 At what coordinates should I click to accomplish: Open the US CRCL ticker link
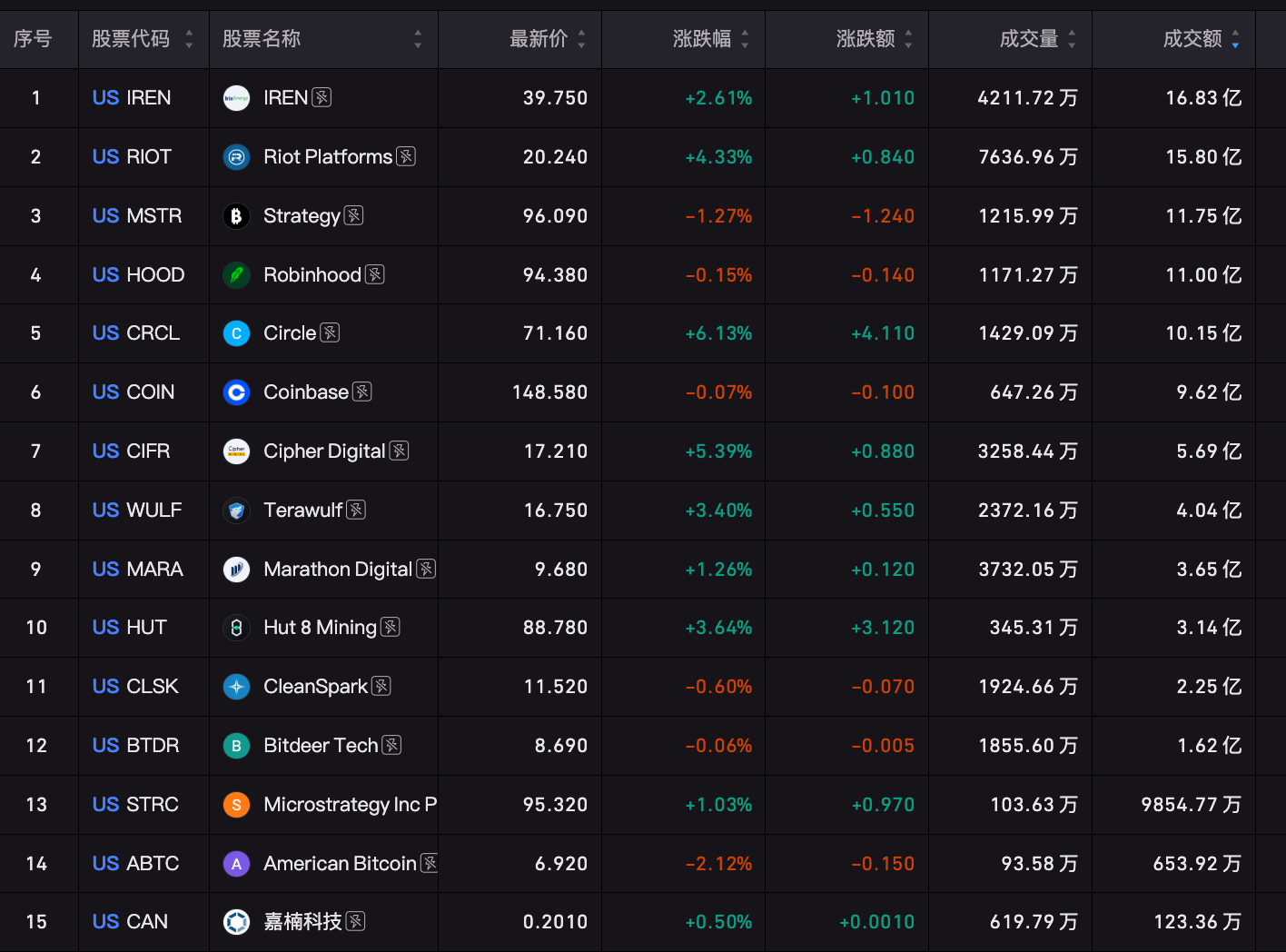tap(136, 333)
